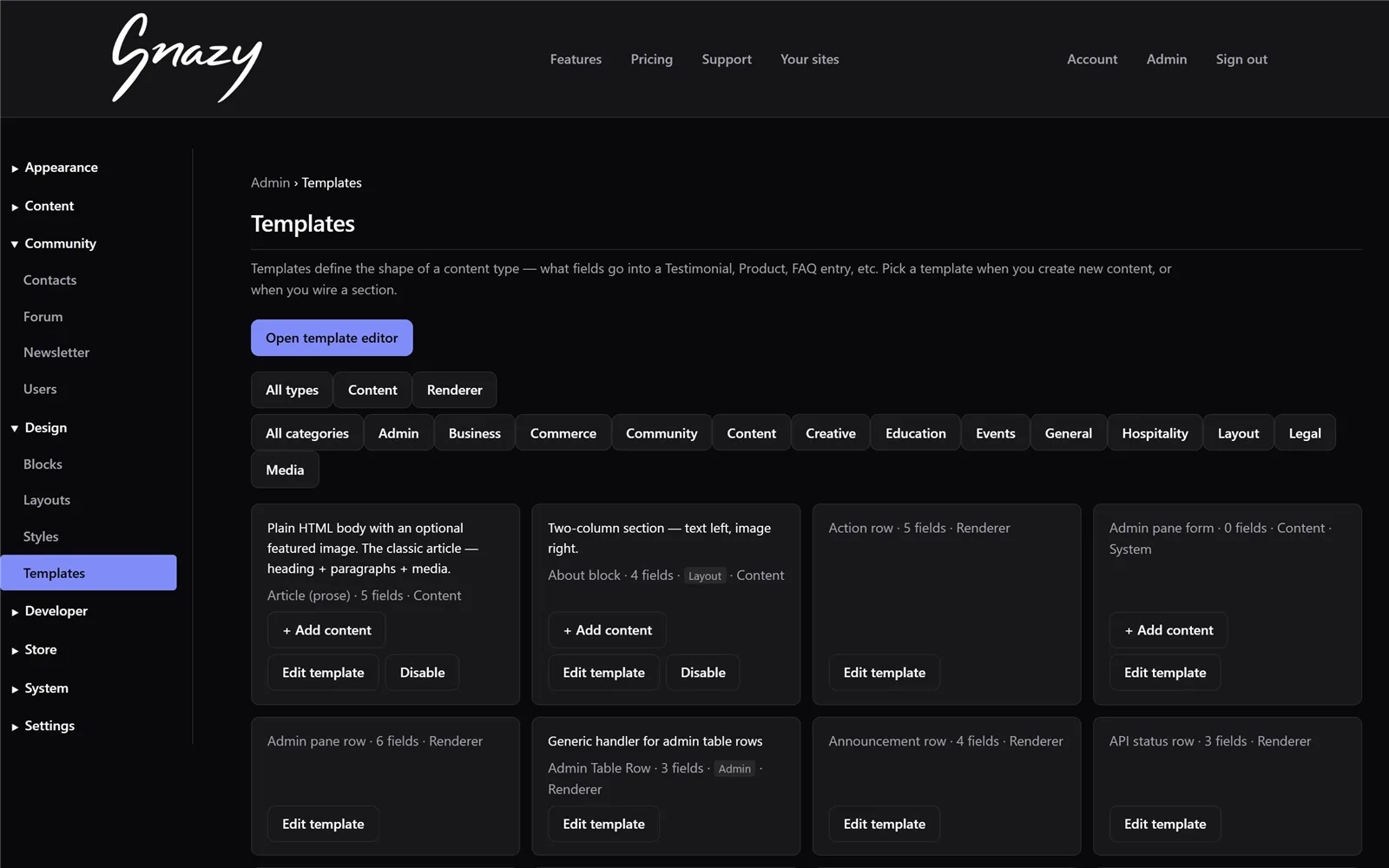Screen dimensions: 1389x868
Task: Open Blocks under Design
Action: 43,464
